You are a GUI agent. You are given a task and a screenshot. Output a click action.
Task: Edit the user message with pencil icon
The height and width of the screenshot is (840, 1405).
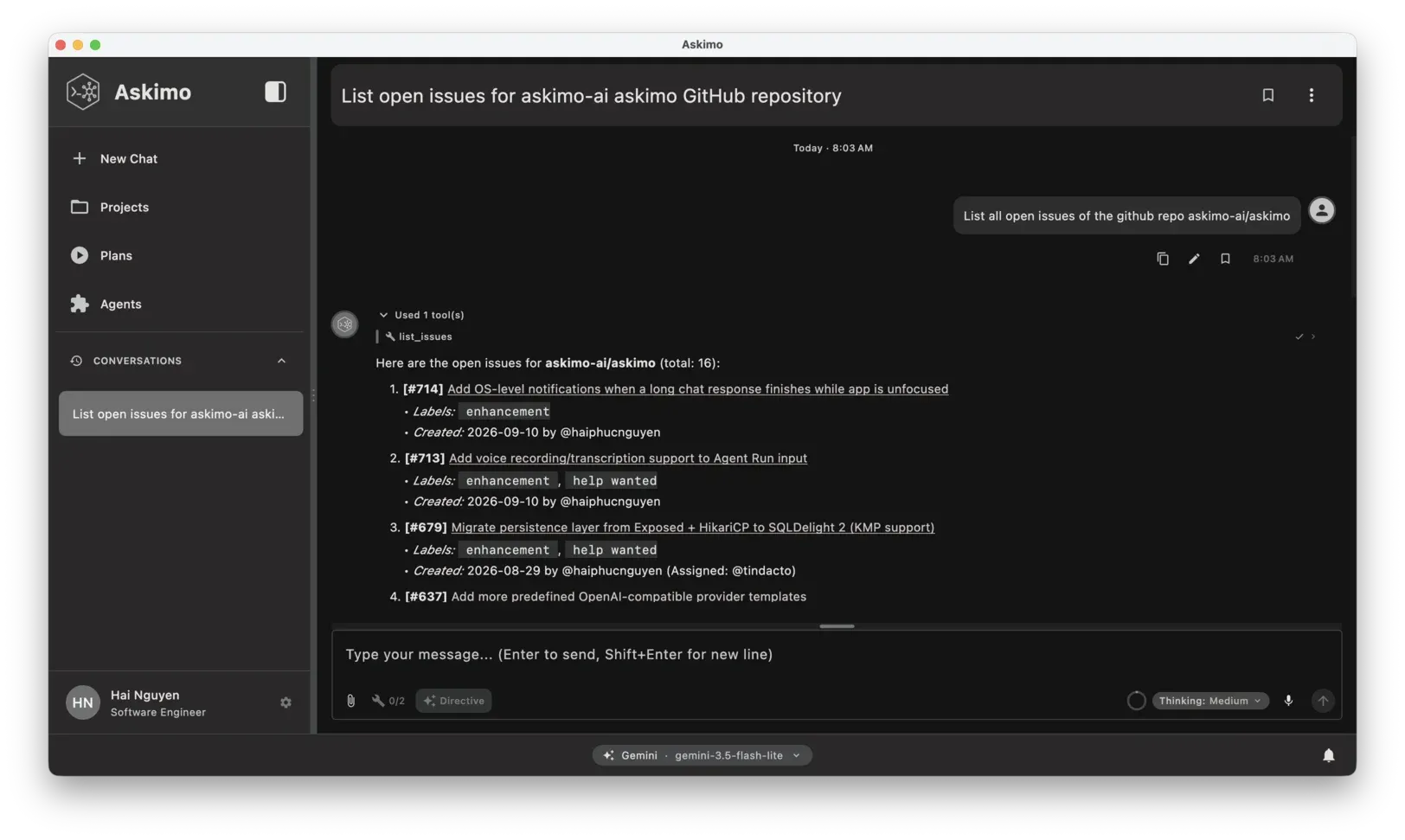click(1194, 259)
